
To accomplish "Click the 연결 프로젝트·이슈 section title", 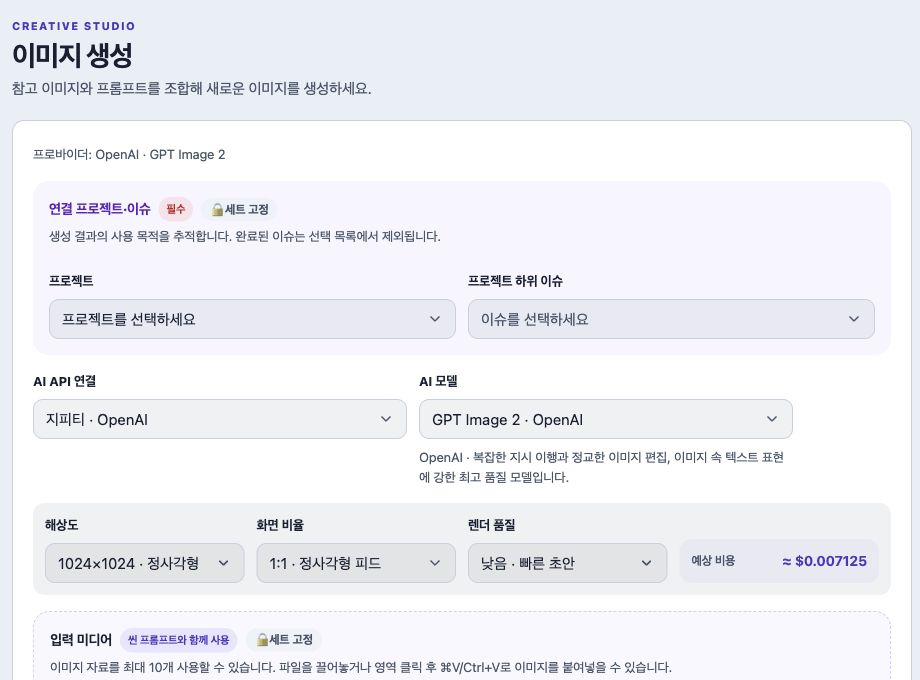I will click(100, 209).
